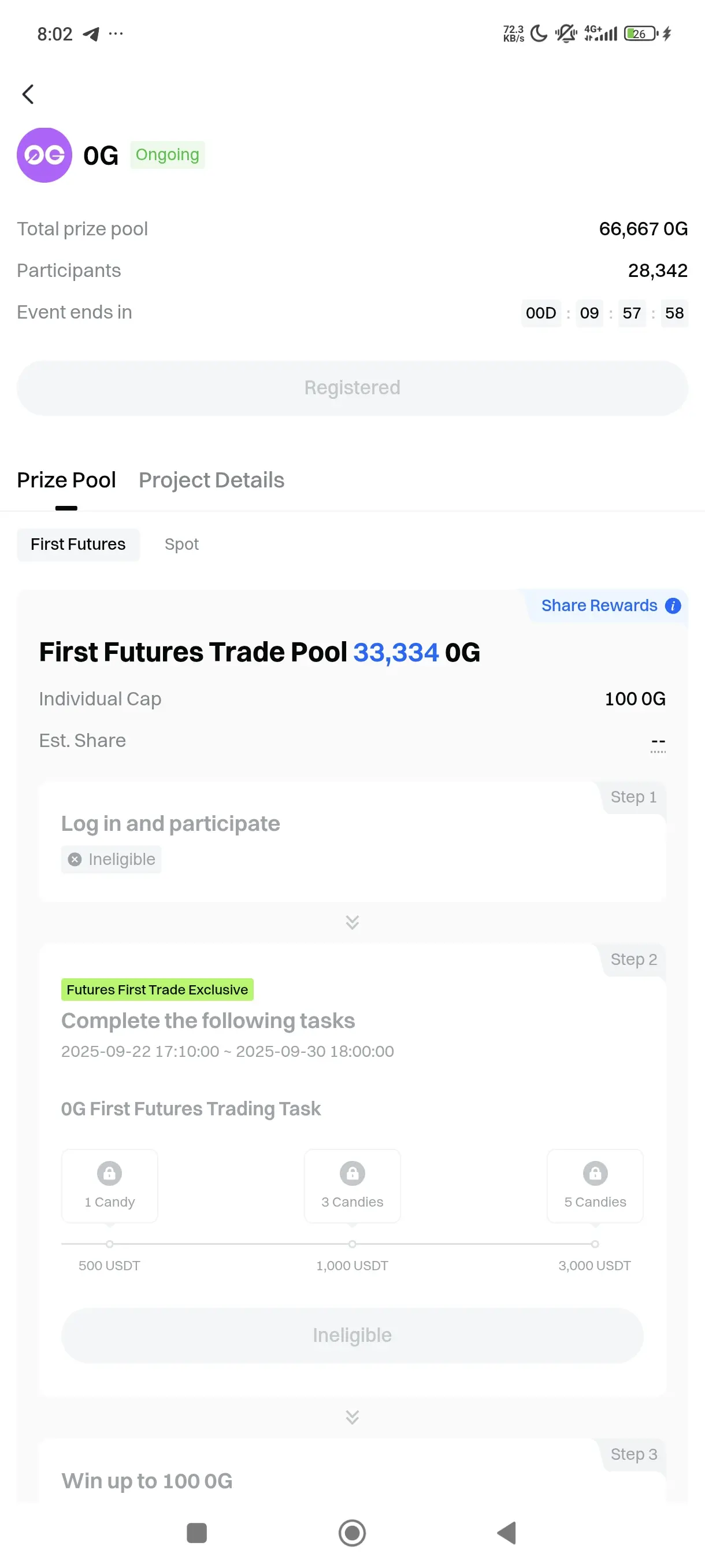Switch to the Spot pool
Viewport: 705px width, 1568px height.
tap(181, 544)
